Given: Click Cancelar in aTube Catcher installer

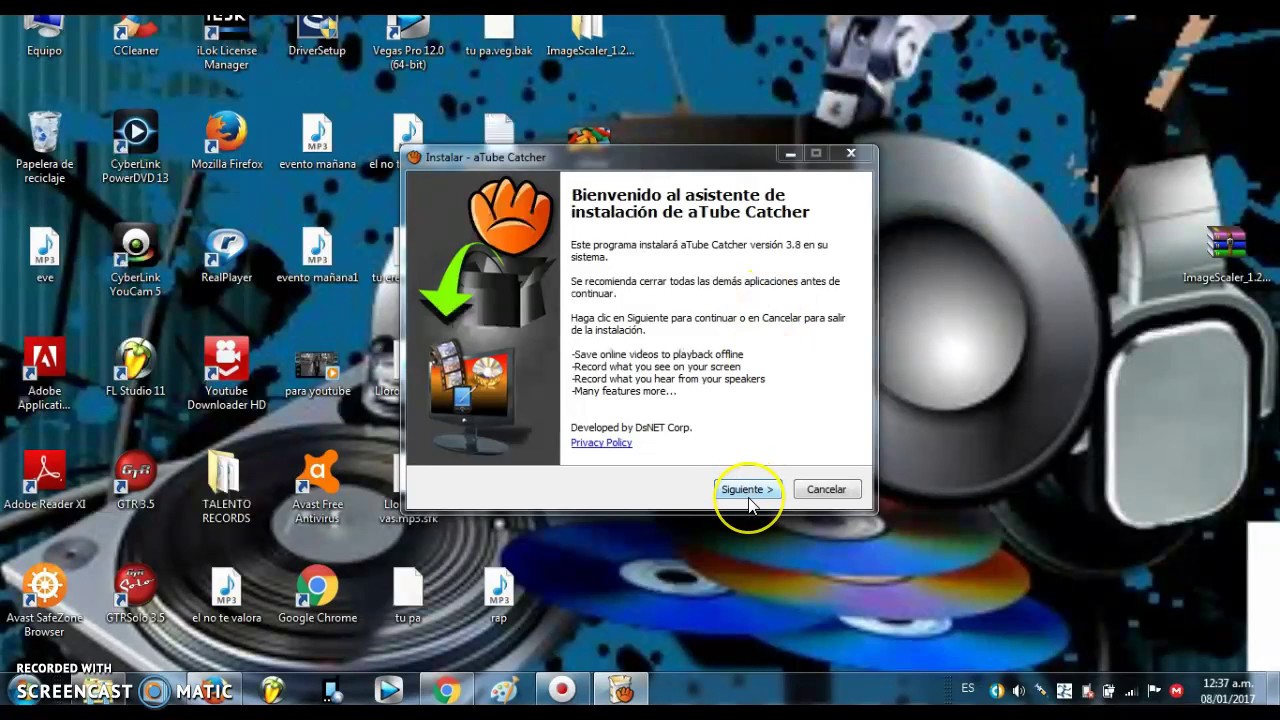Looking at the screenshot, I should [x=826, y=490].
